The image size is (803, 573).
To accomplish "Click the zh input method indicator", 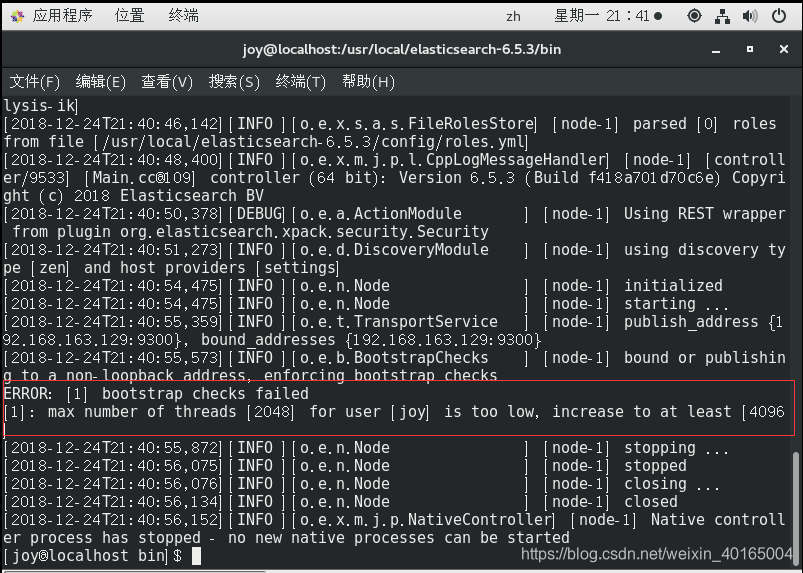I will pyautogui.click(x=513, y=17).
